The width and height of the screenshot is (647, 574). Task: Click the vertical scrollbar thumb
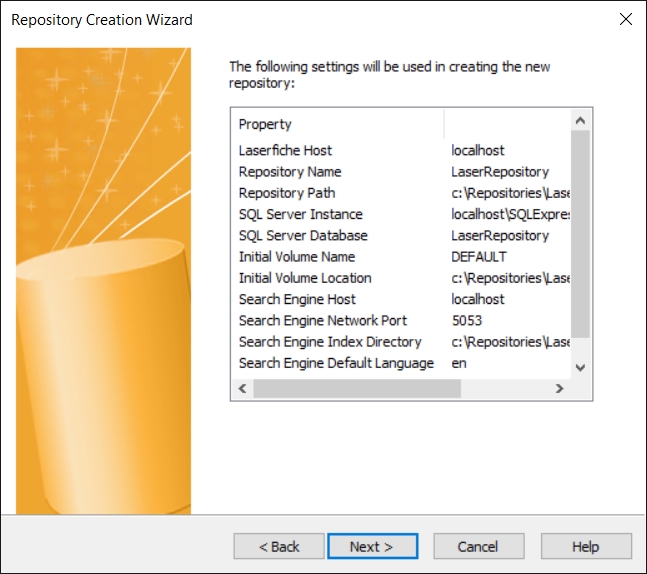click(580, 234)
